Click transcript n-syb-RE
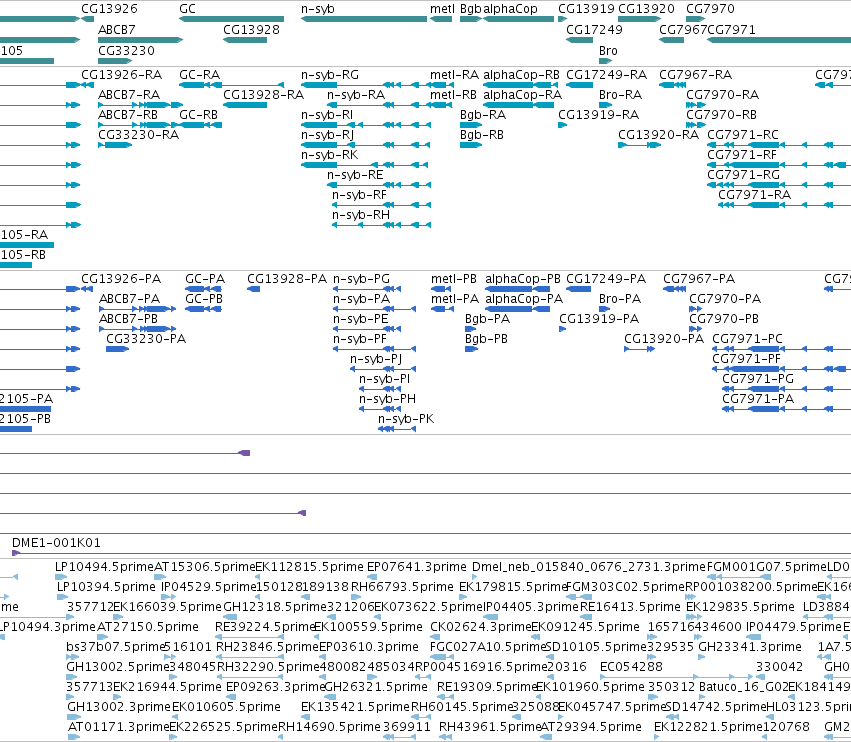The width and height of the screenshot is (851, 742). click(355, 175)
